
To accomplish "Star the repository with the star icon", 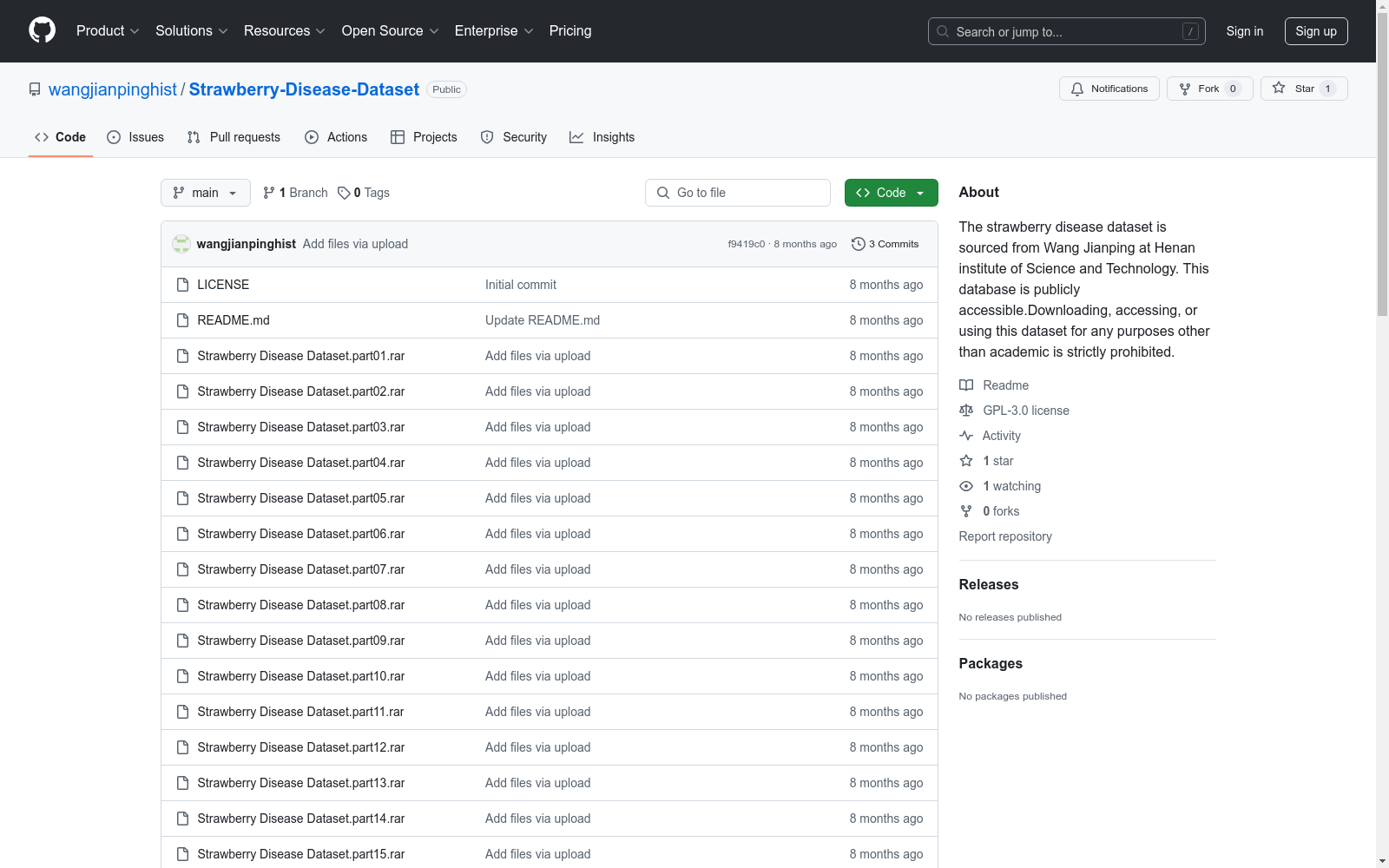I will tap(1279, 88).
